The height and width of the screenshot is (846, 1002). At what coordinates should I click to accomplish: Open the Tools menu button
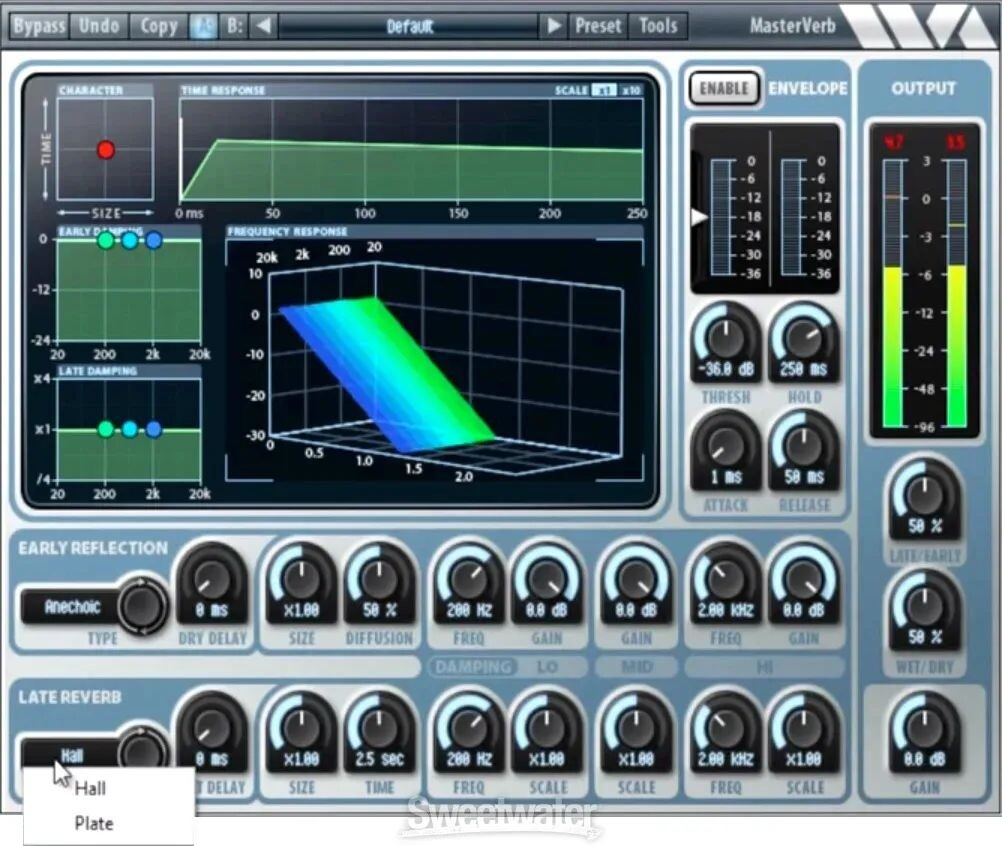(x=658, y=26)
